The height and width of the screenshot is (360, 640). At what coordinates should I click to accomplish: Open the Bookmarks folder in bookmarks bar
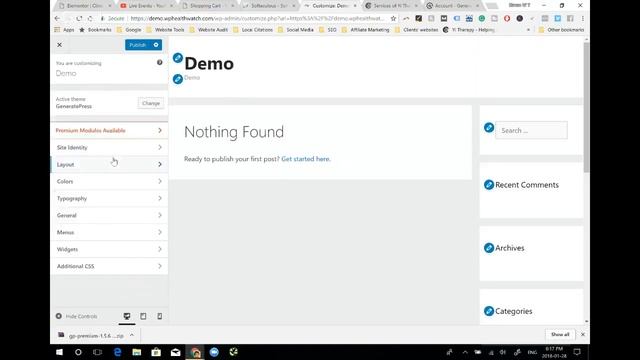[x=96, y=30]
